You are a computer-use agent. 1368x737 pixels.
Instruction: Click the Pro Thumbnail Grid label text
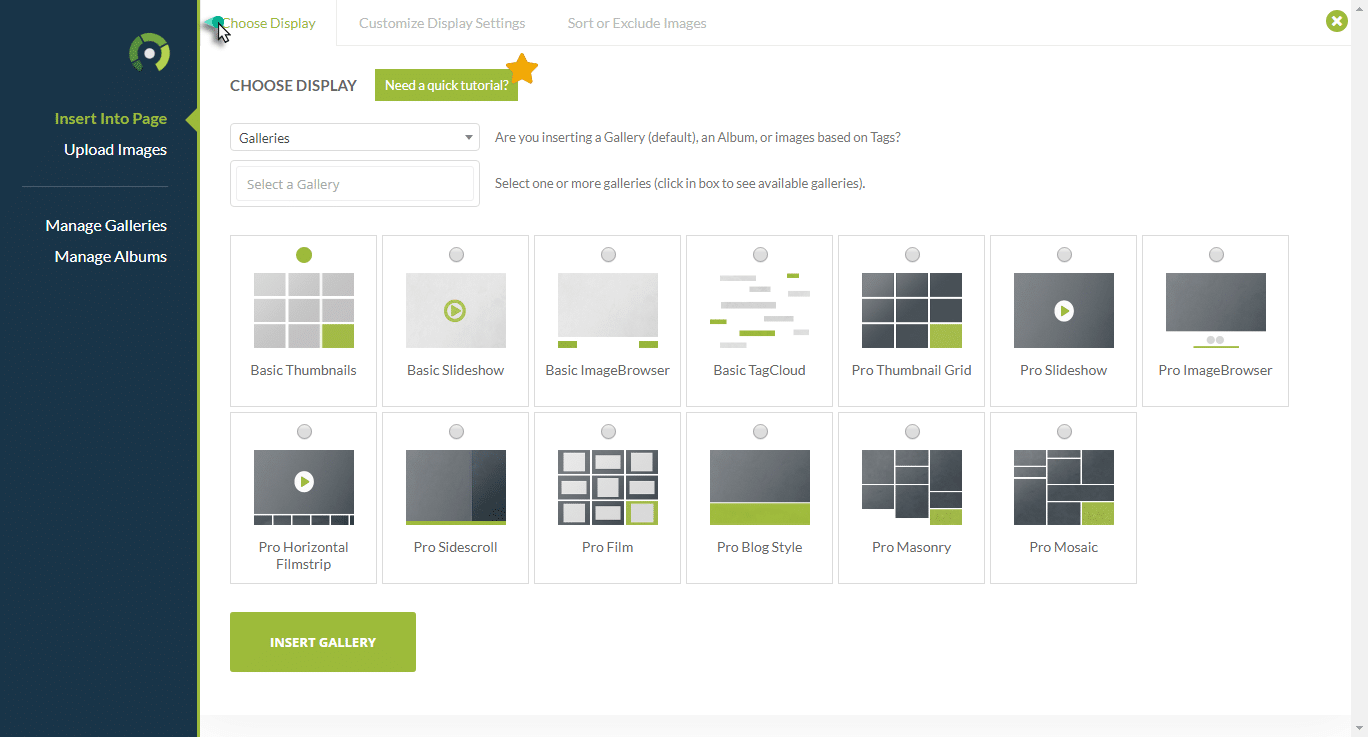(x=912, y=370)
